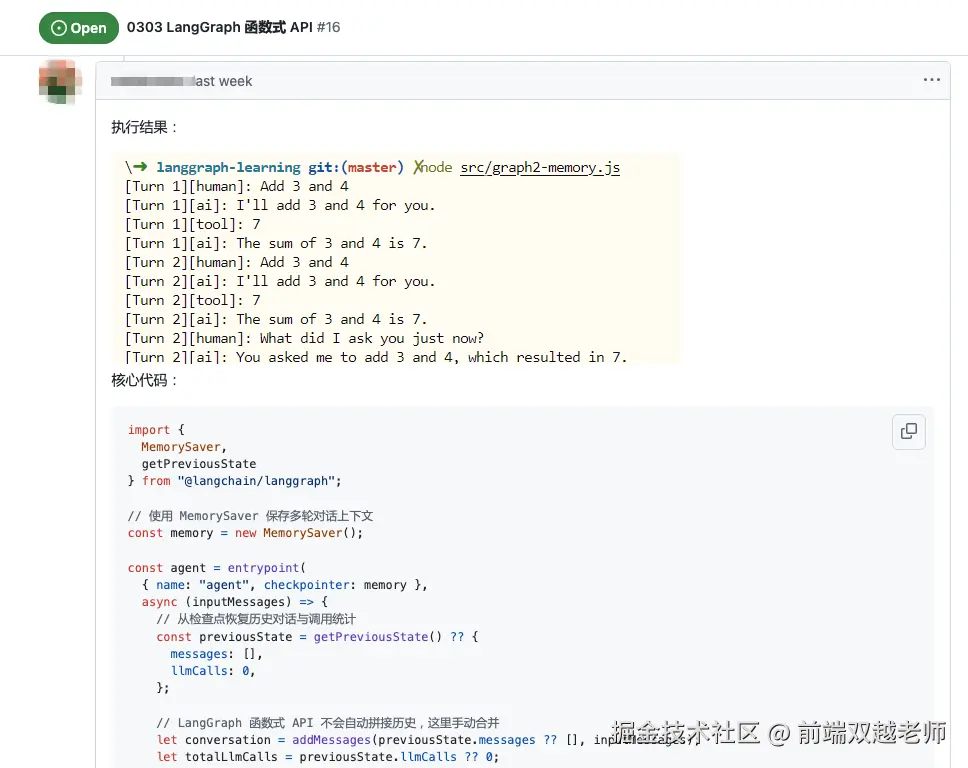Open the comment actions kebab menu
This screenshot has width=968, height=768.
(931, 79)
